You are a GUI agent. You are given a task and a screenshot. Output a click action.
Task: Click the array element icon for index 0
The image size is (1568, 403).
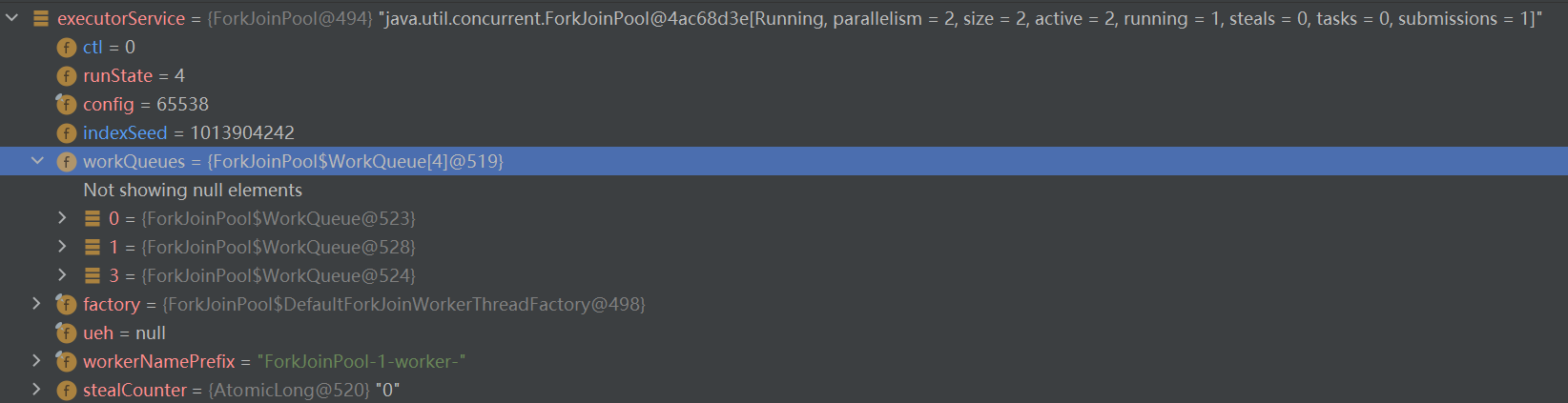tap(93, 218)
